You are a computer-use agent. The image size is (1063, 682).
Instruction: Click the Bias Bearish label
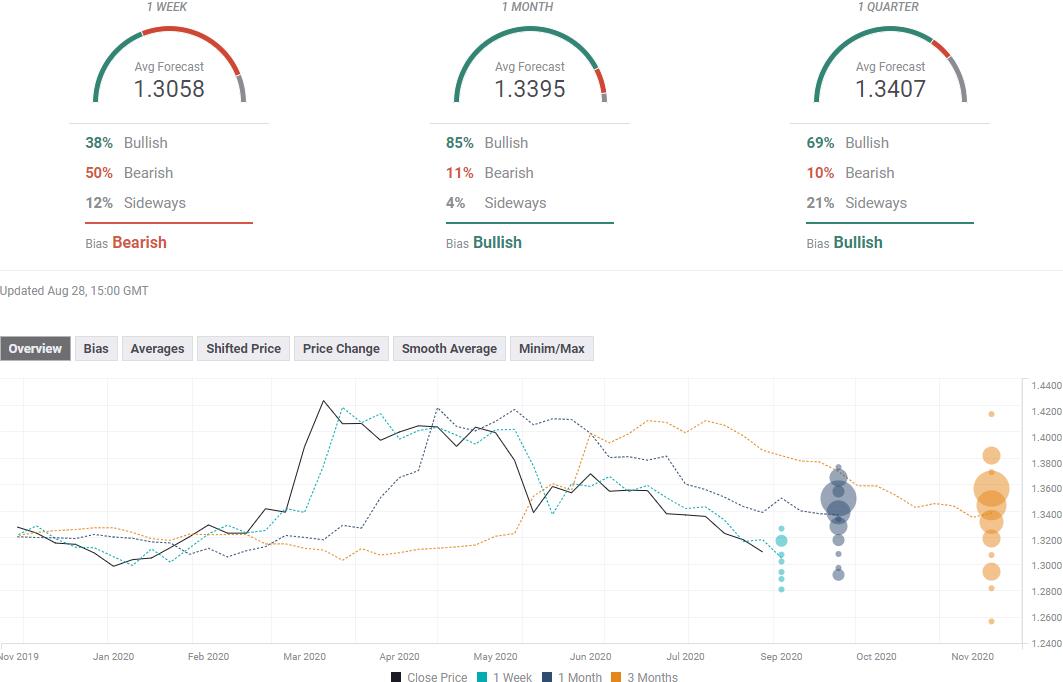(x=126, y=243)
